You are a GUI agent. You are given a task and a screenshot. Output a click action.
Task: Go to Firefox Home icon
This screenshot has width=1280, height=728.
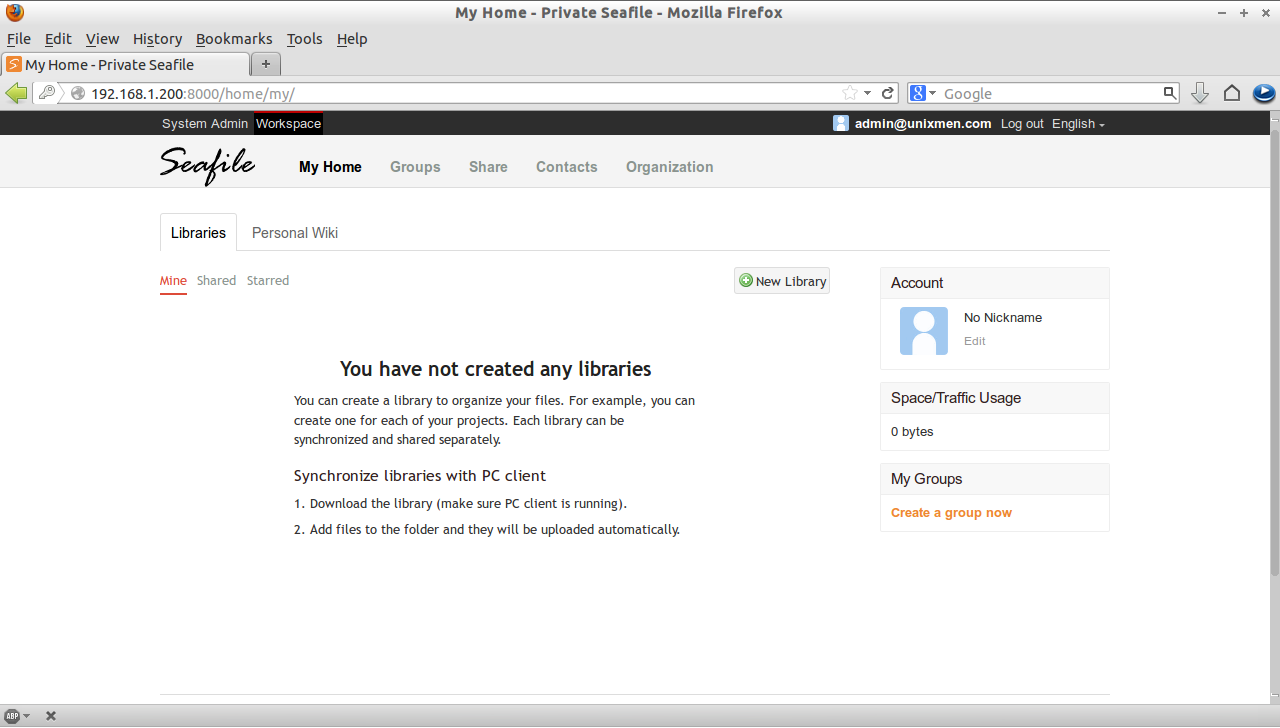pos(1232,93)
